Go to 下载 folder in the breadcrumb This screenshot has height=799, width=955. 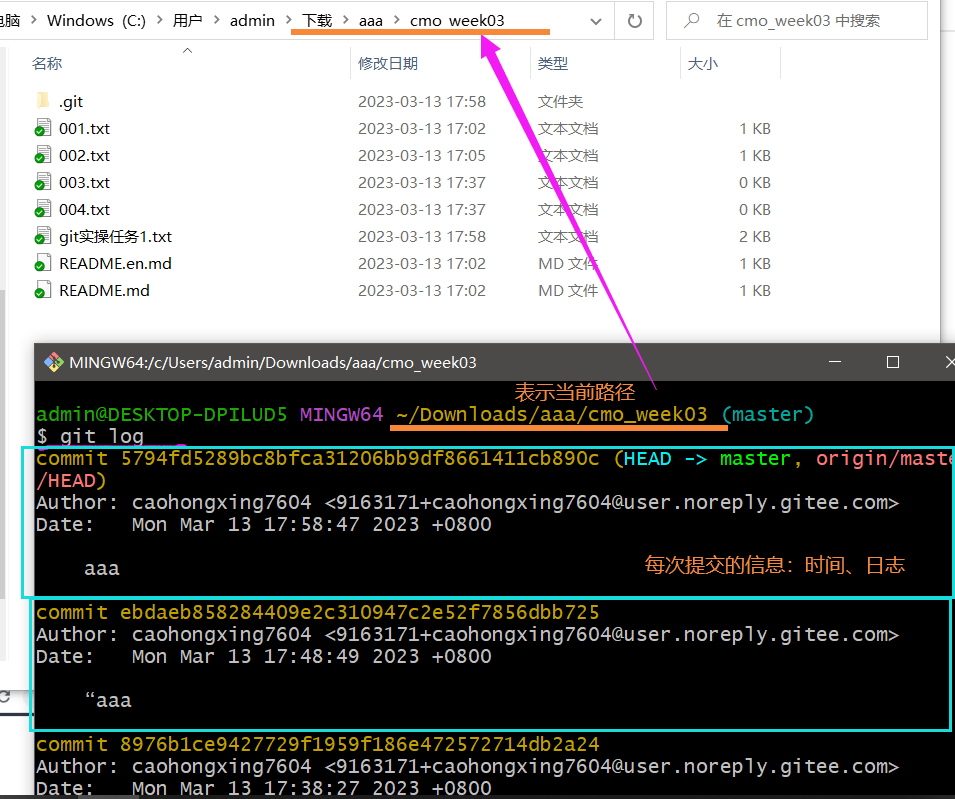pyautogui.click(x=317, y=21)
